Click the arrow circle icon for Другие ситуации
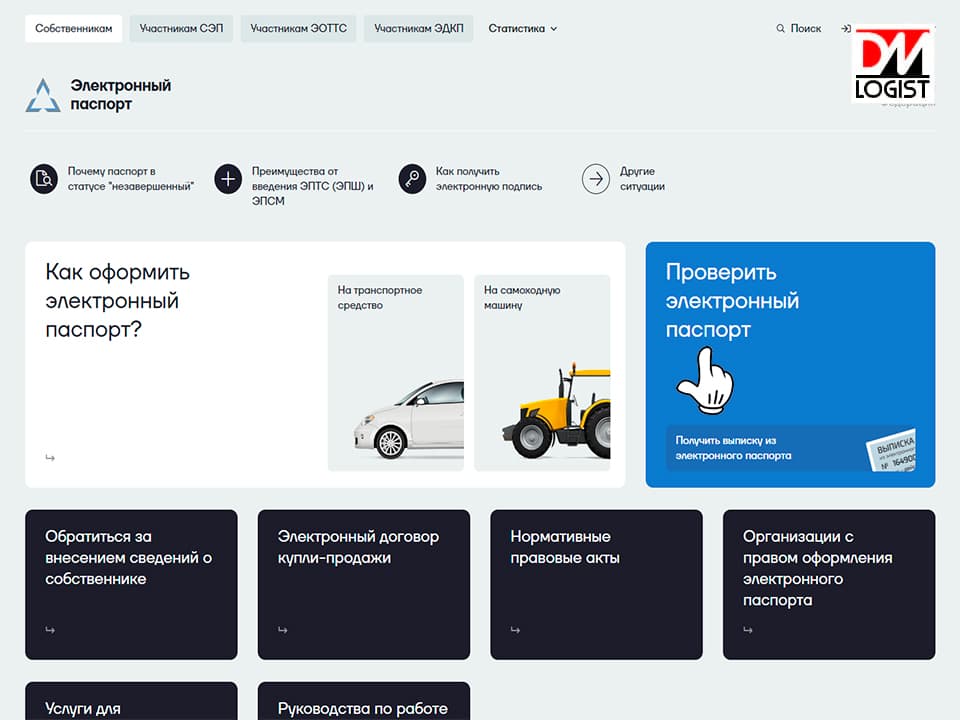The image size is (960, 720). (596, 179)
